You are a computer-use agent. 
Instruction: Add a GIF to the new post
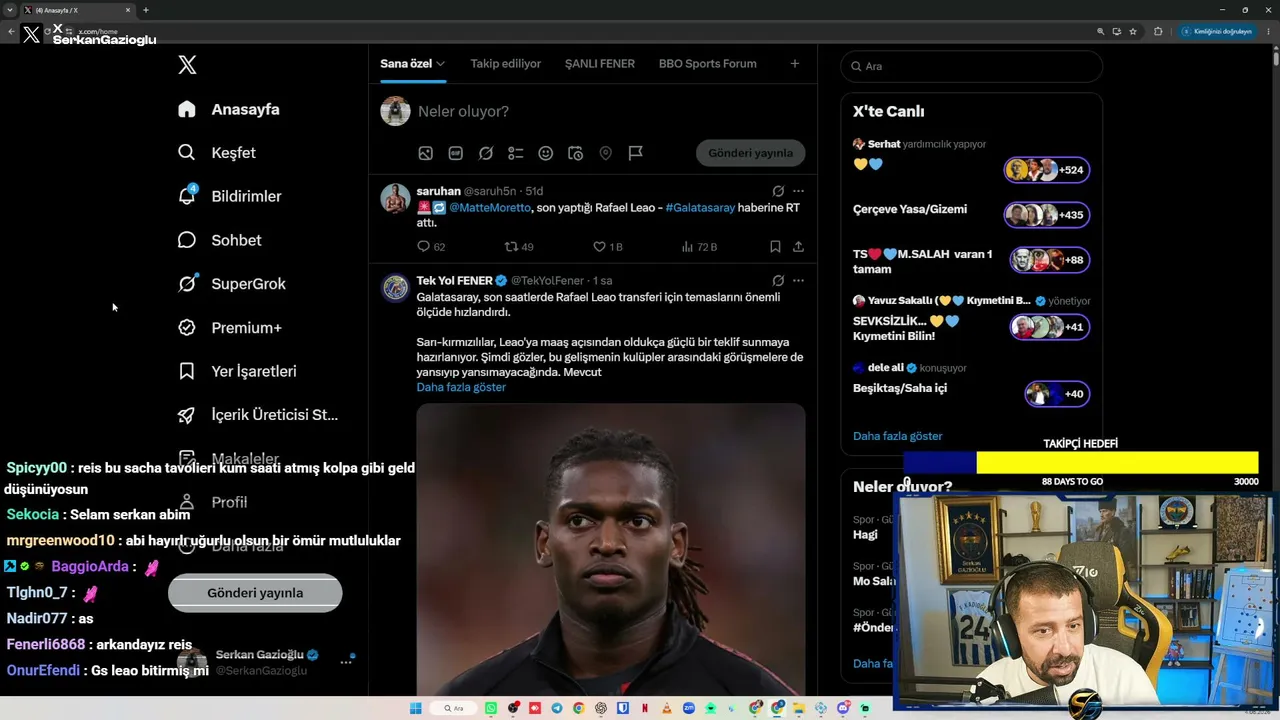[456, 153]
